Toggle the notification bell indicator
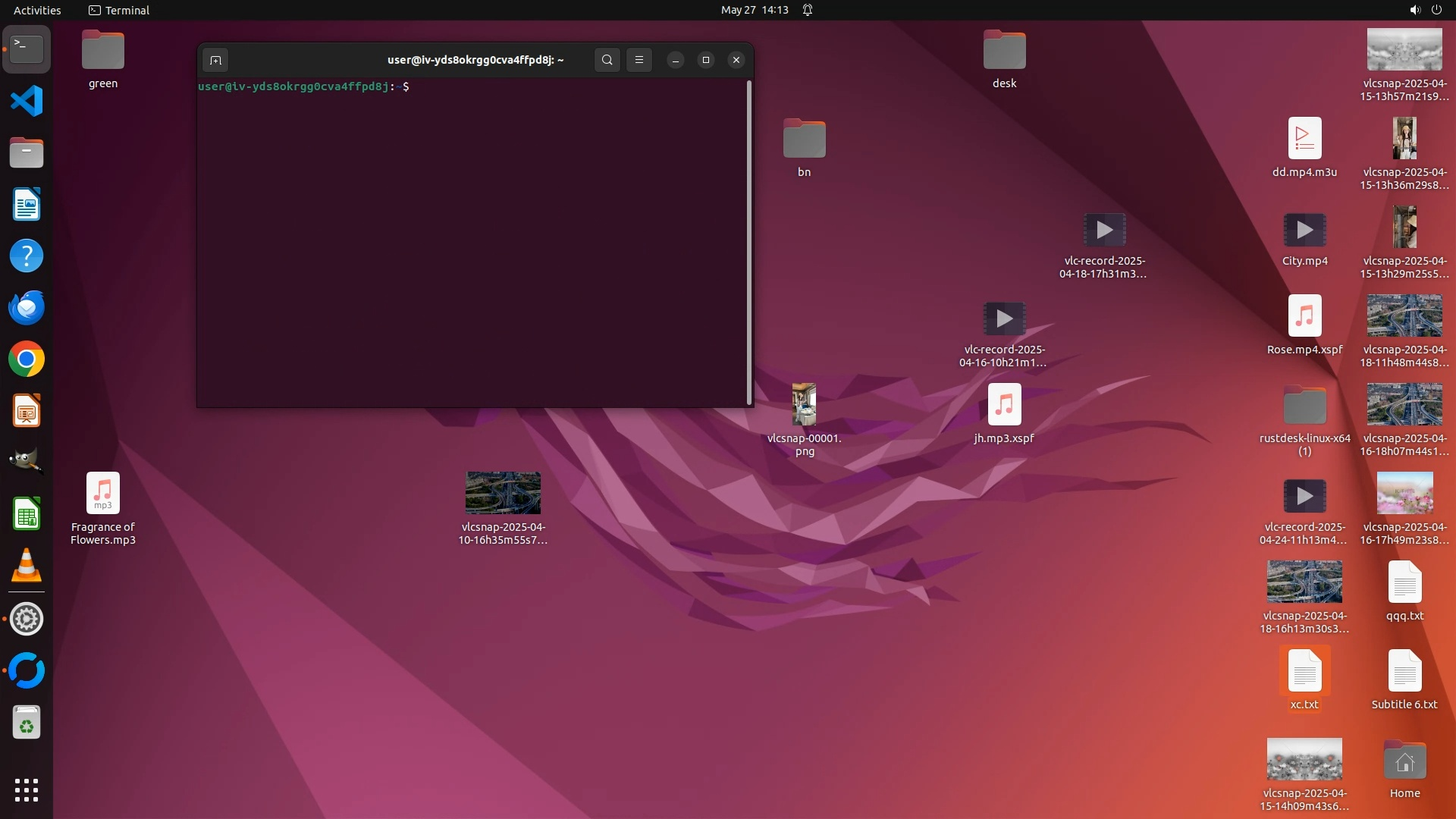Viewport: 1456px width, 819px height. click(808, 10)
